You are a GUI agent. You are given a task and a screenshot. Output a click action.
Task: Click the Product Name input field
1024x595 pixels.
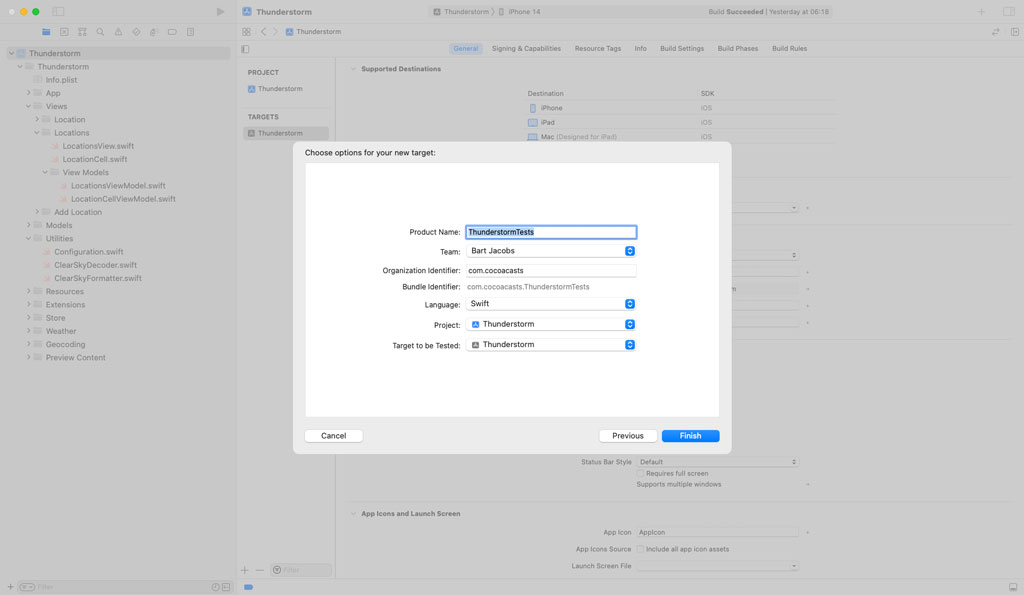(551, 231)
